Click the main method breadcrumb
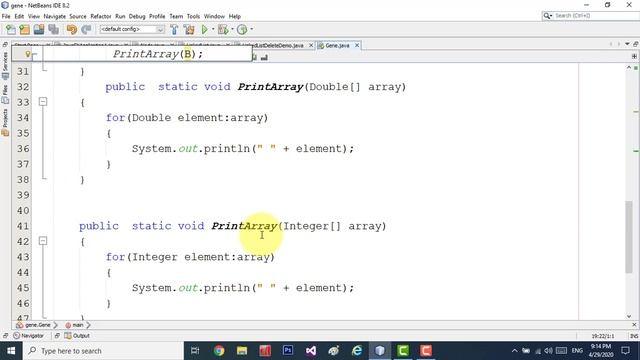The width and height of the screenshot is (640, 360). [x=75, y=325]
